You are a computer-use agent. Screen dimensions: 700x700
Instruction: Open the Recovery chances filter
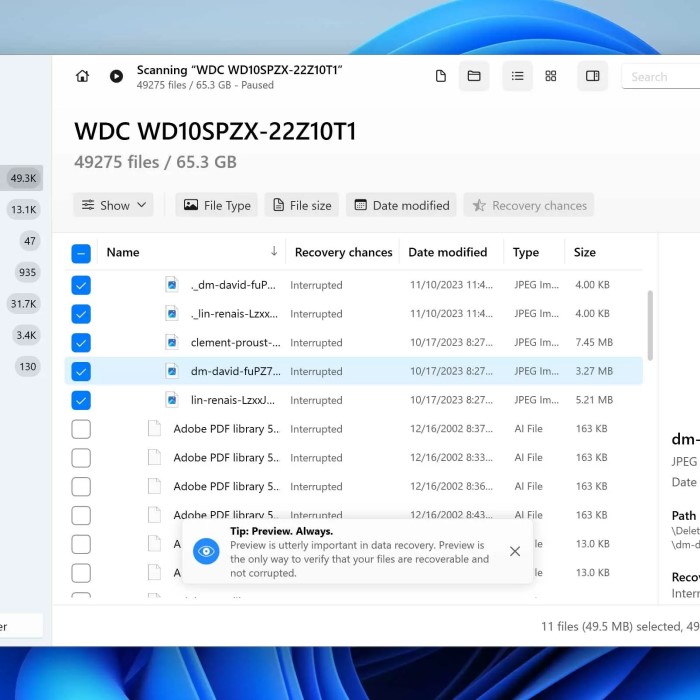pos(529,205)
